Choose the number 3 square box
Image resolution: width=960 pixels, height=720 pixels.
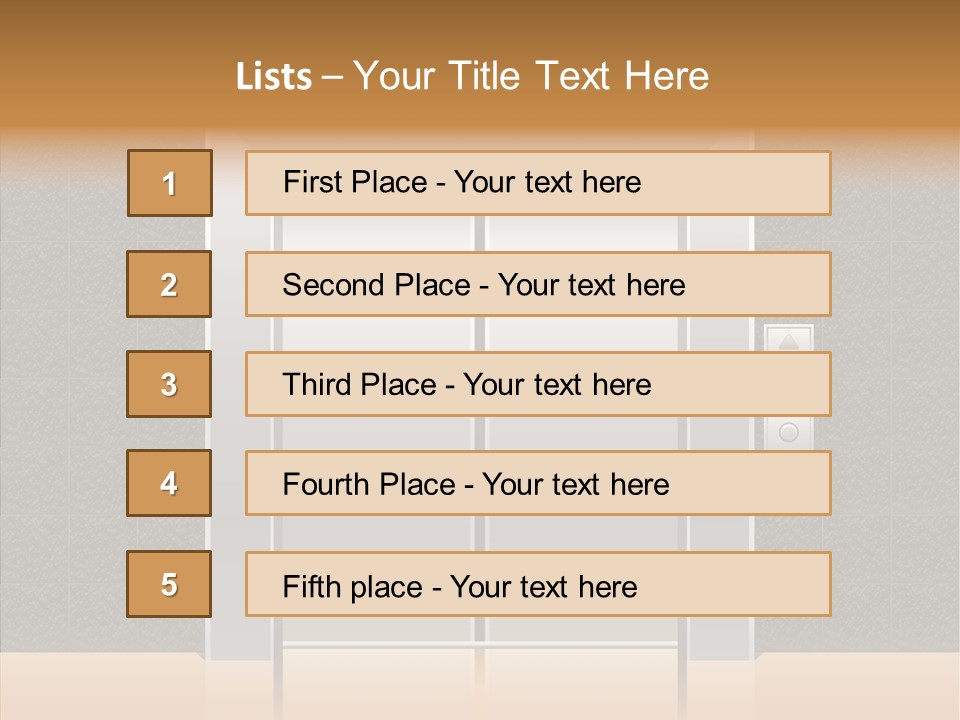pyautogui.click(x=169, y=384)
